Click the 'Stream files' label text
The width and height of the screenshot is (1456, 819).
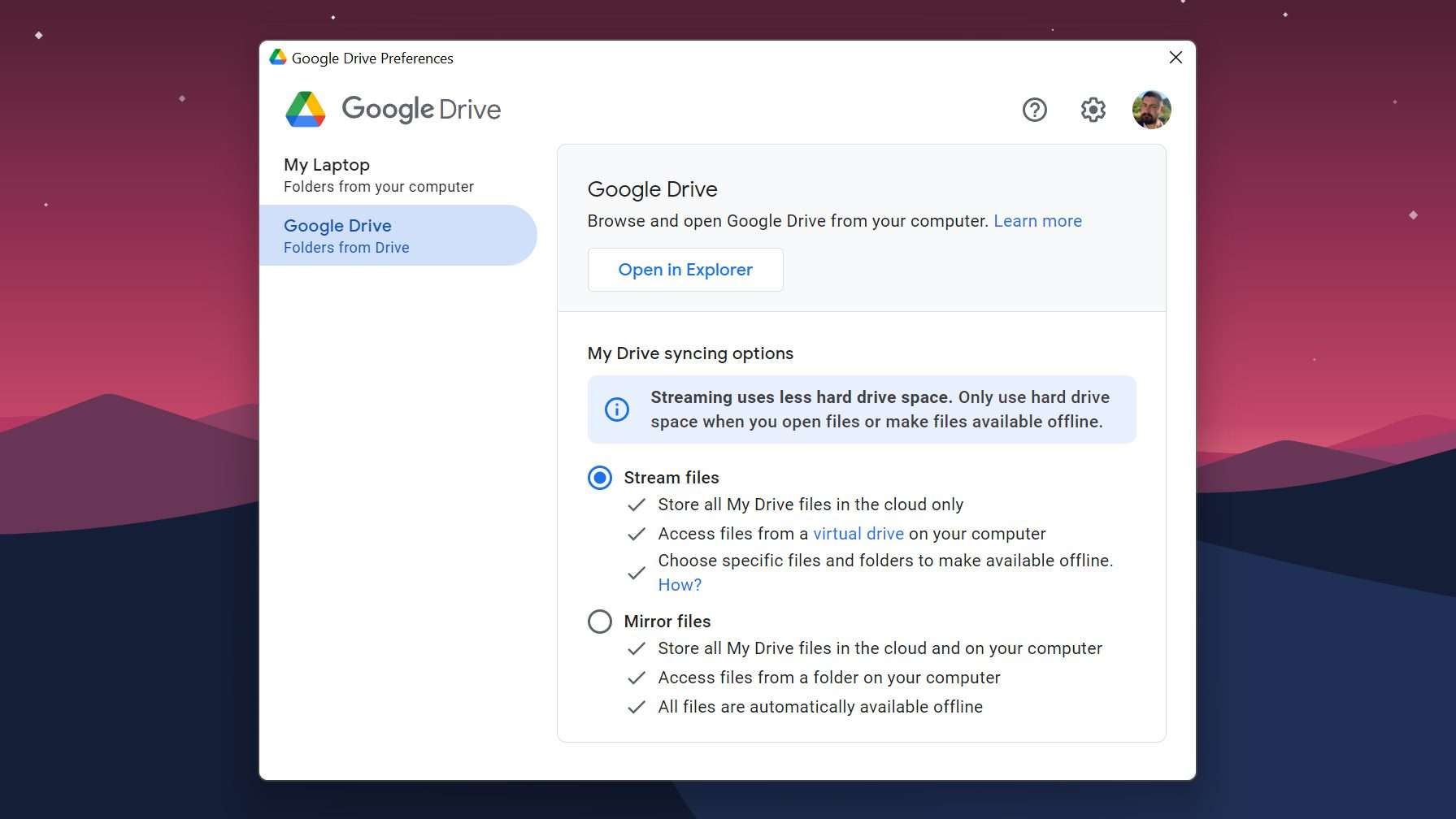671,478
